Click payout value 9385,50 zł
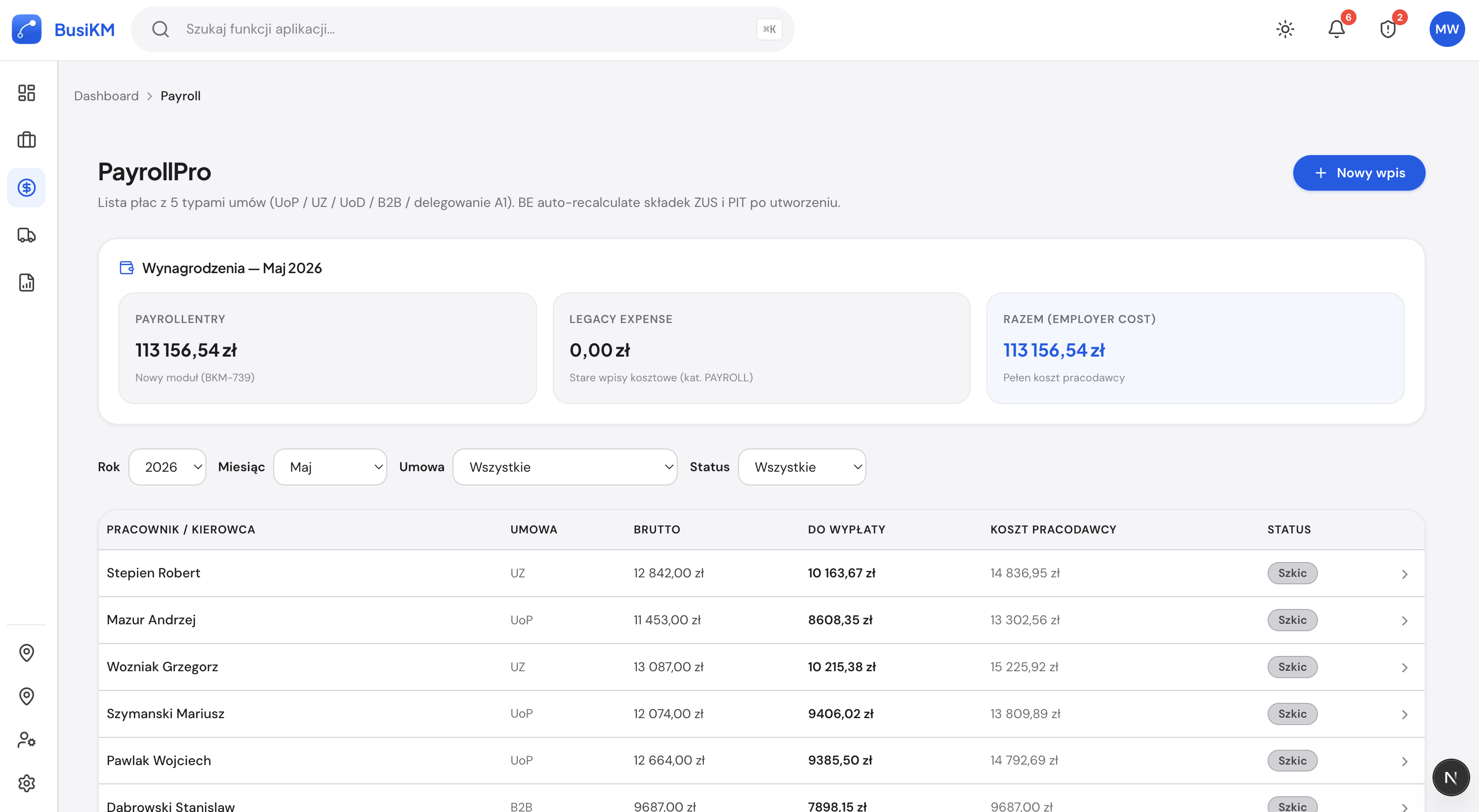1479x812 pixels. click(x=840, y=760)
